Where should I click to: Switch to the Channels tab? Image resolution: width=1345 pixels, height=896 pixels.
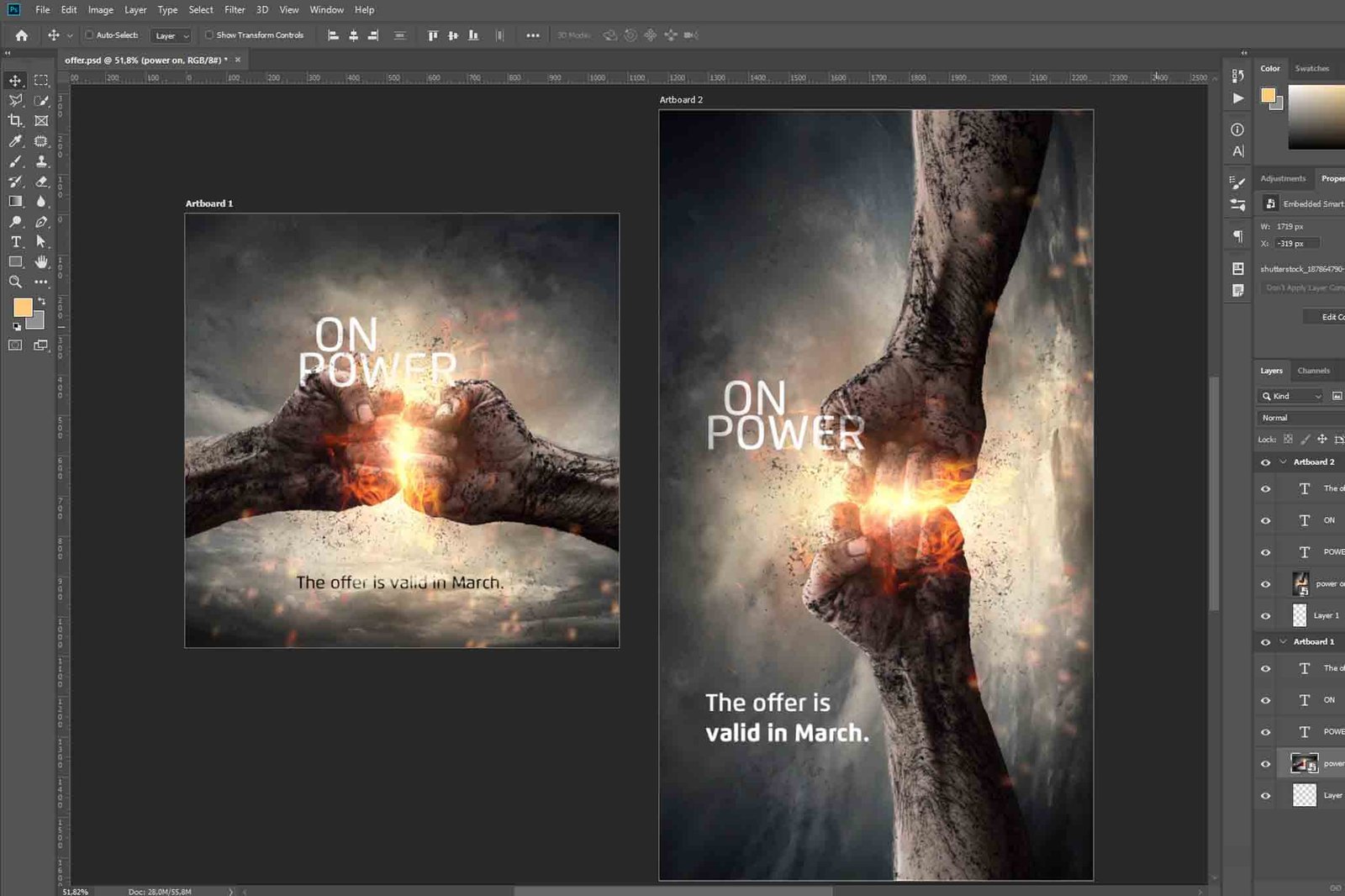pyautogui.click(x=1313, y=371)
